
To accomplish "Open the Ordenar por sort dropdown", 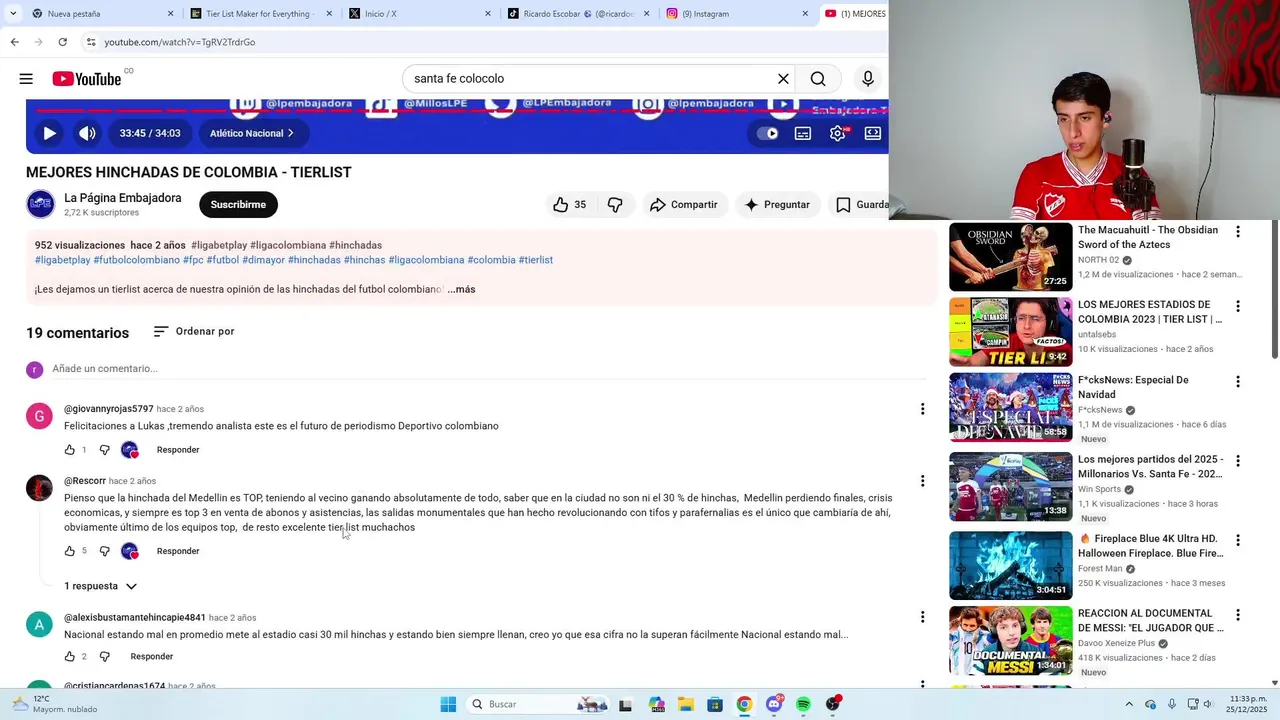I will (194, 332).
